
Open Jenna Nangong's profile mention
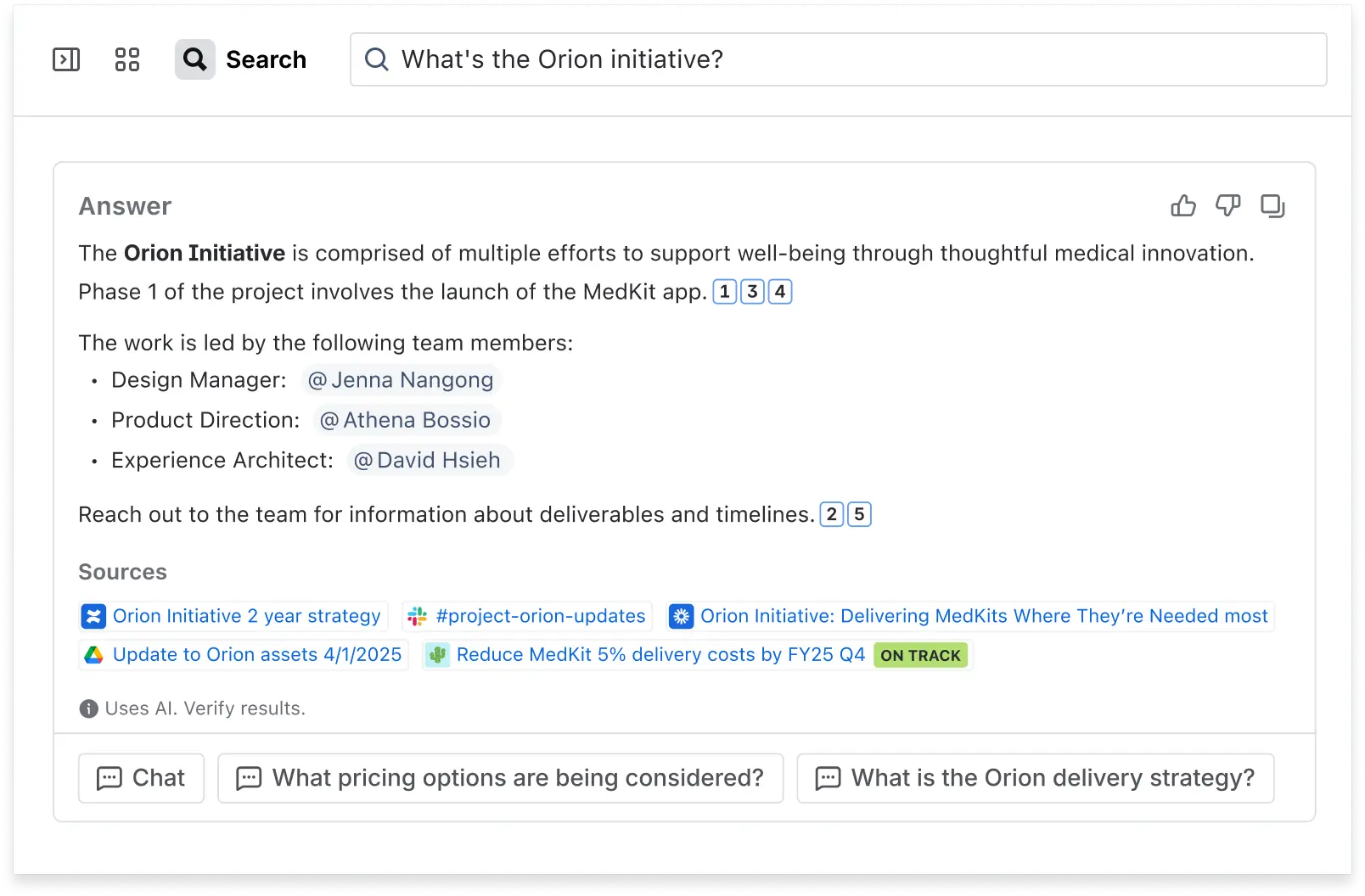[x=401, y=380]
